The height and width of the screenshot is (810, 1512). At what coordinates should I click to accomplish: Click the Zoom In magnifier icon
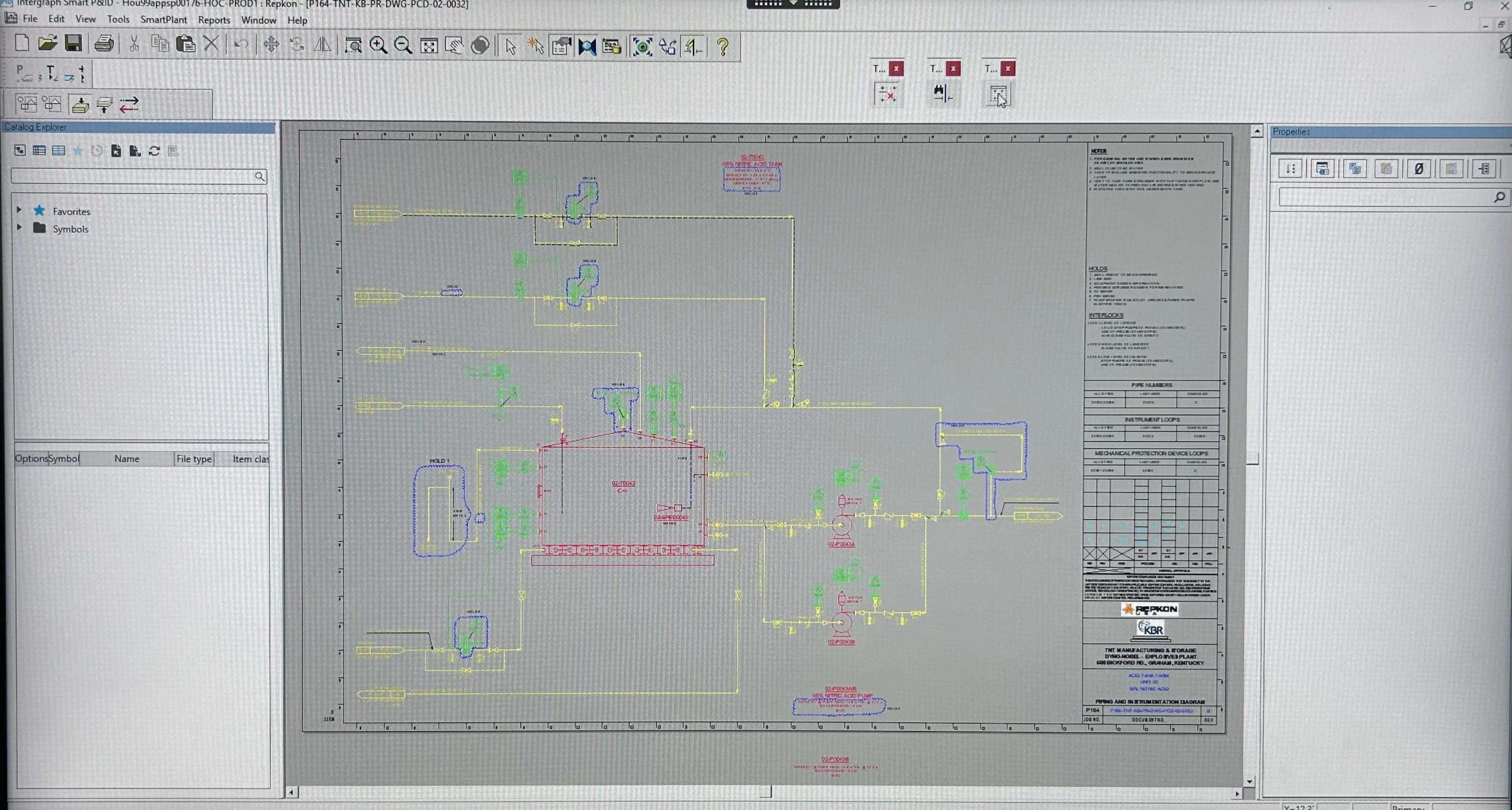click(x=378, y=45)
